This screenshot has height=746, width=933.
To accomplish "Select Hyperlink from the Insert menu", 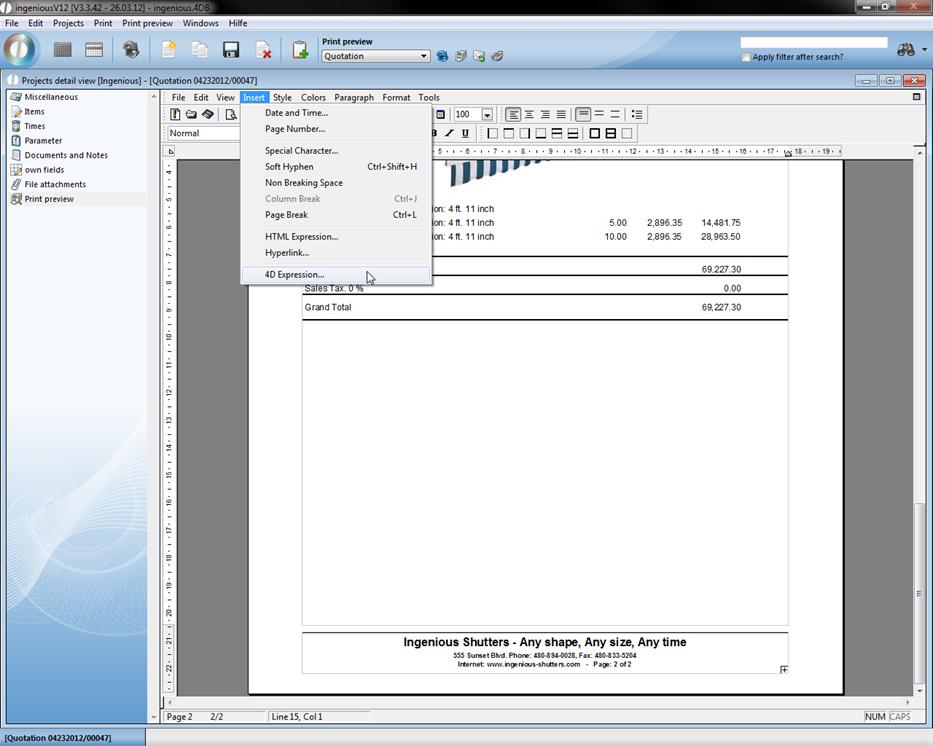I will point(286,253).
